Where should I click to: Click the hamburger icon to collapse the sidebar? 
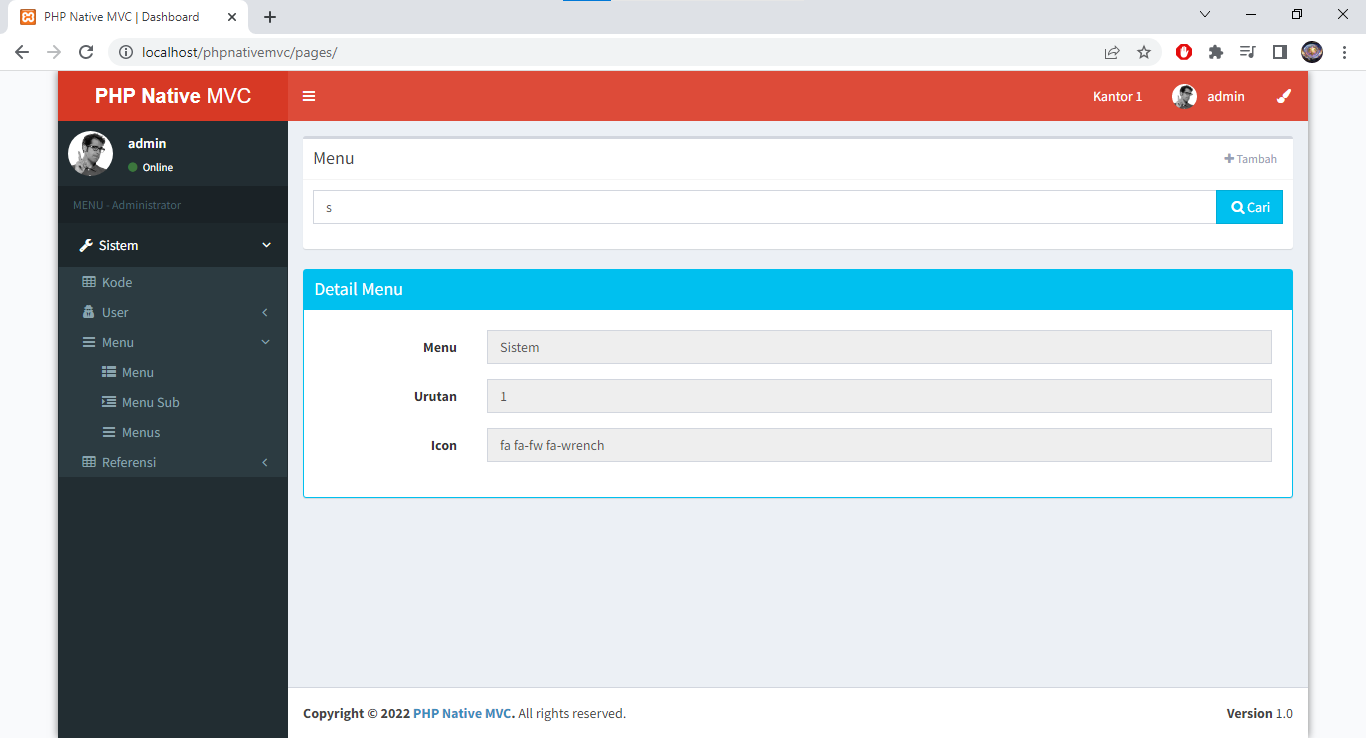[308, 96]
